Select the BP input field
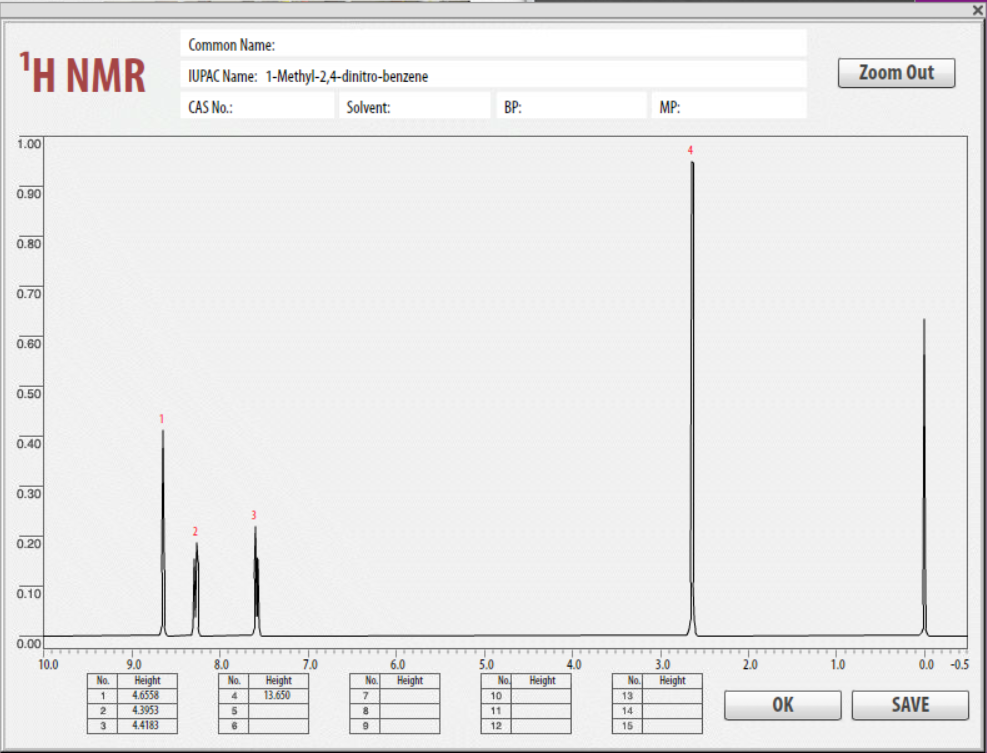Viewport: 987px width, 753px height. coord(571,104)
